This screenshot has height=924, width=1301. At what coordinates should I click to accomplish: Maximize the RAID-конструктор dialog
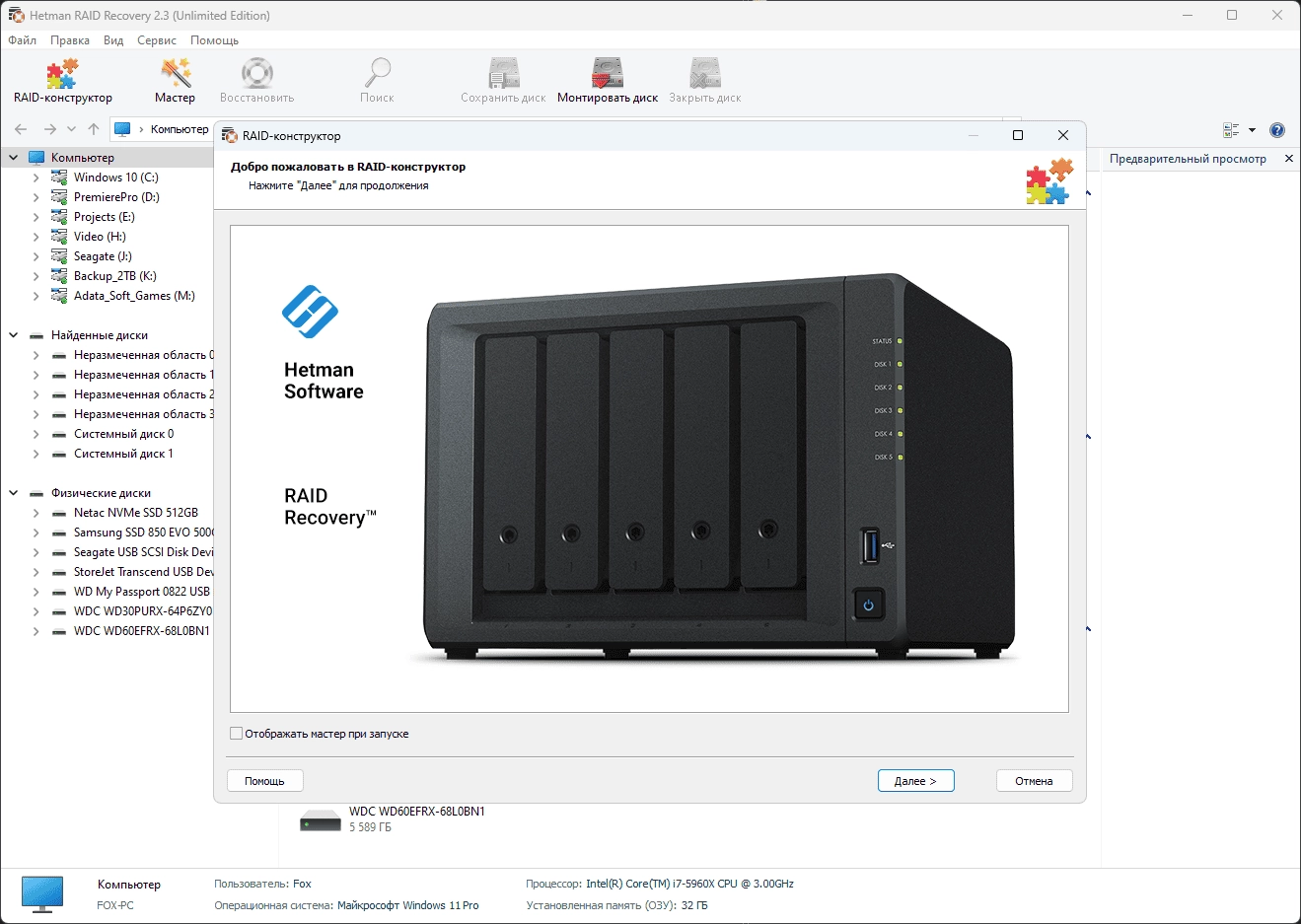tap(1018, 135)
